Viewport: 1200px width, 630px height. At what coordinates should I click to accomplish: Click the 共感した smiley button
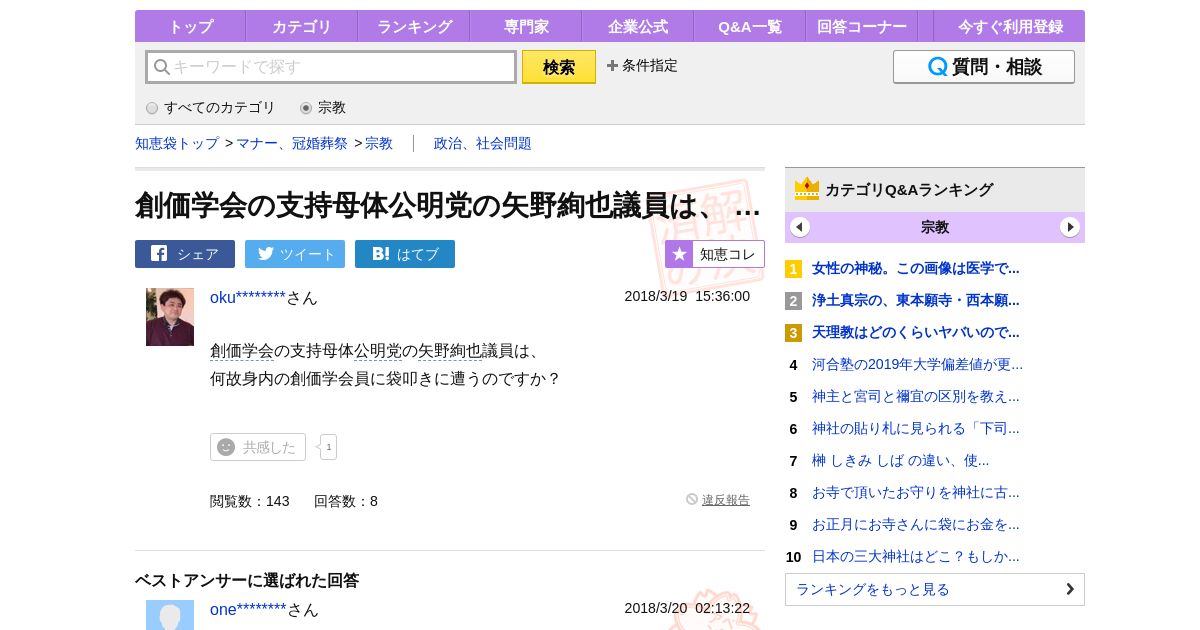[258, 447]
